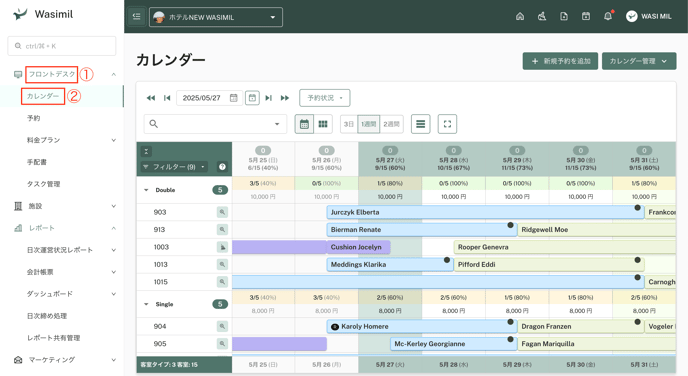Open Bierman Renate reservation bar

[x=421, y=229]
